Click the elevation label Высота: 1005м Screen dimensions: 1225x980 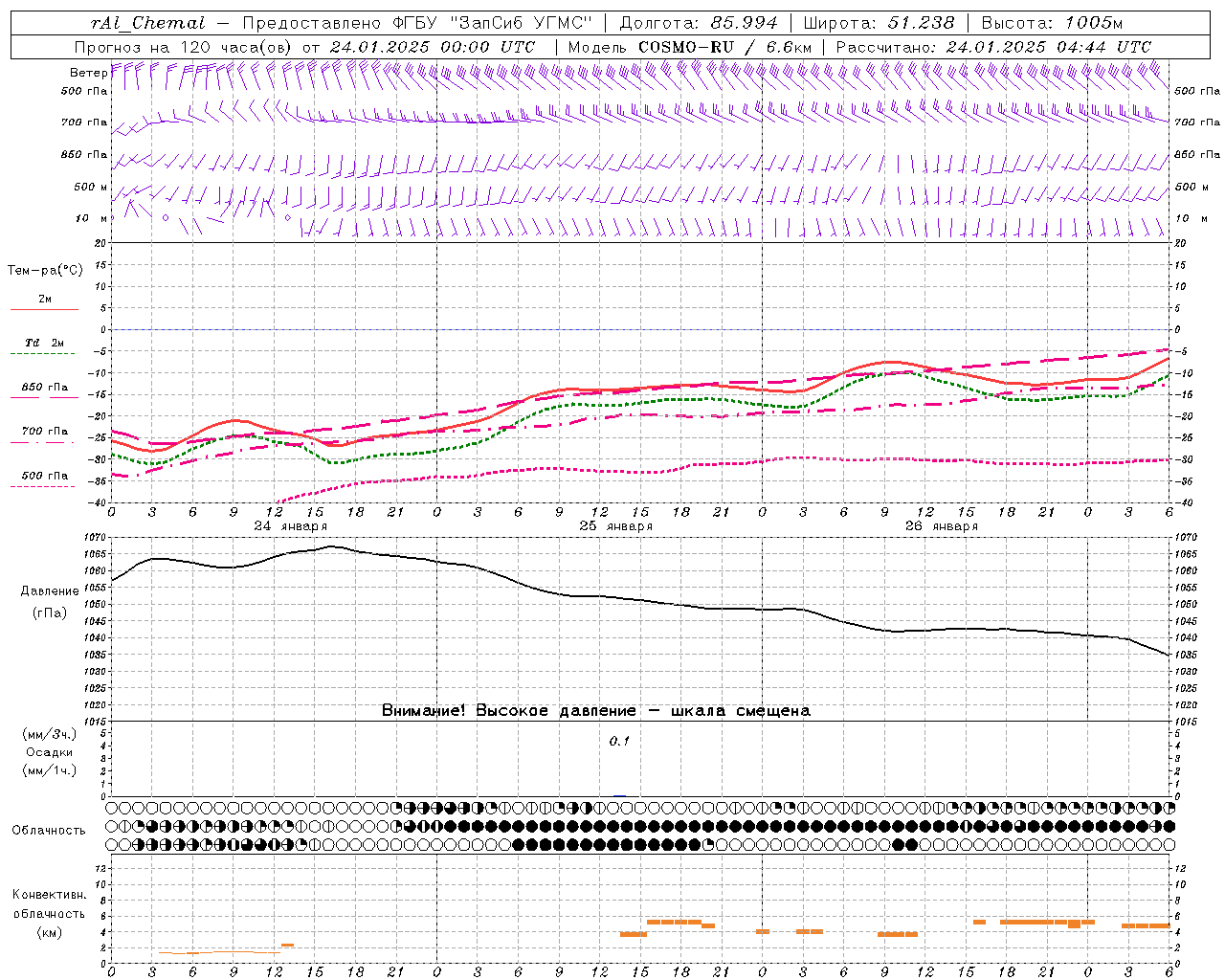[1052, 23]
